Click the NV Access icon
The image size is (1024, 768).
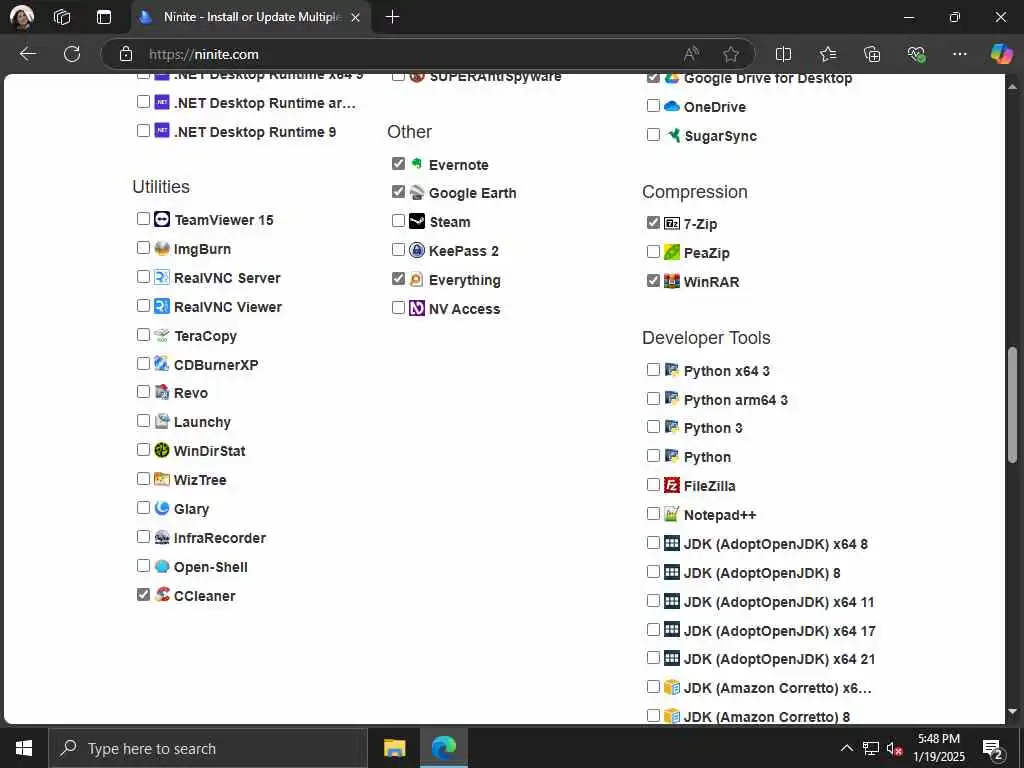417,308
